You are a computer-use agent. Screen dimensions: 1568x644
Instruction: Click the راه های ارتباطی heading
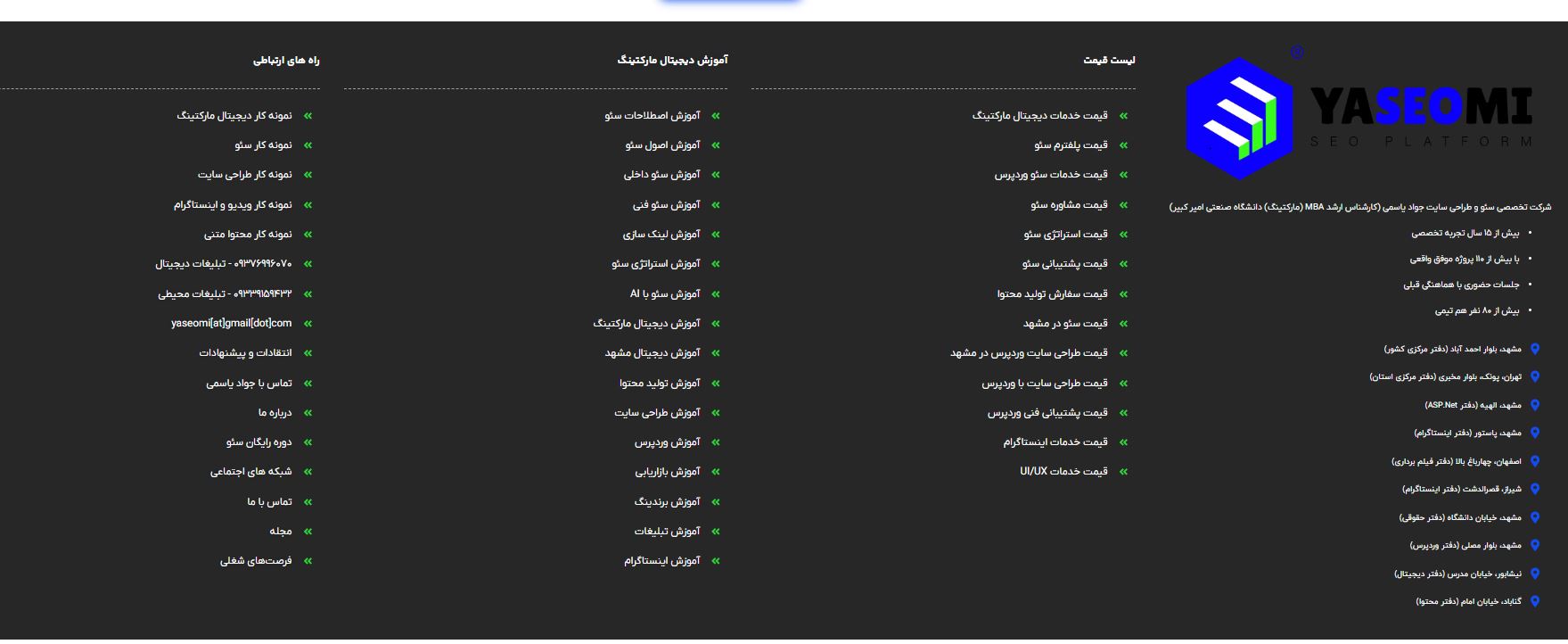(x=286, y=61)
